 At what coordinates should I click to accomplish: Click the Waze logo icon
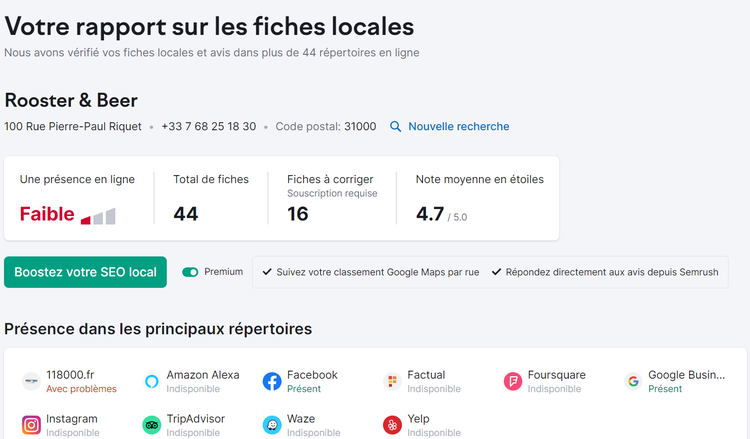point(272,425)
